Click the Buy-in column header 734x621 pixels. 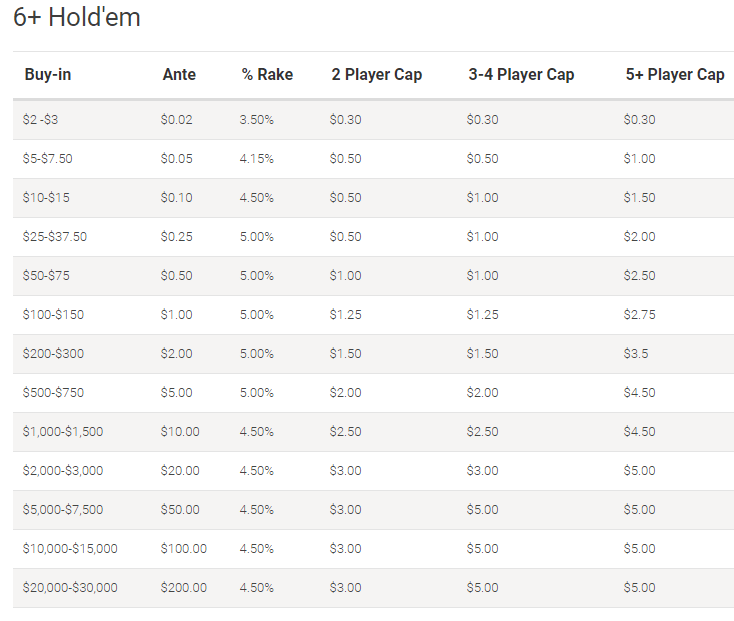click(48, 74)
